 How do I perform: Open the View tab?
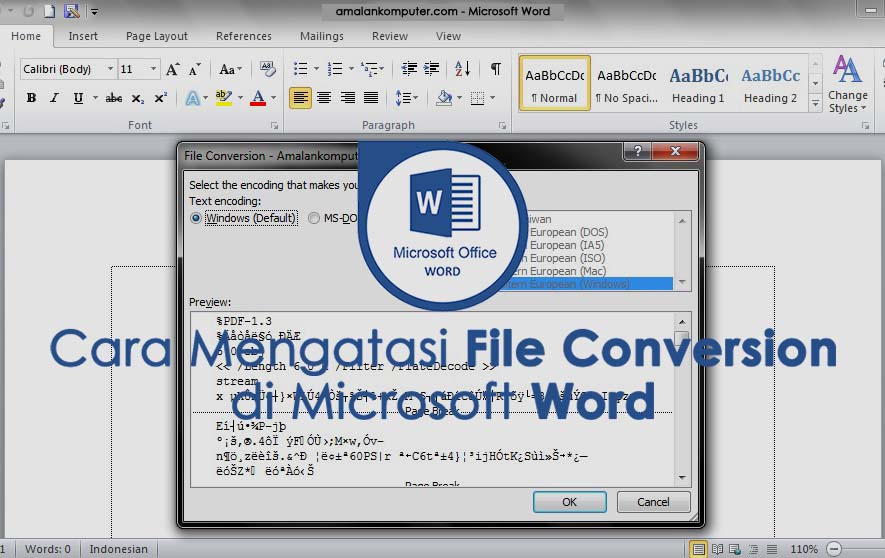[449, 36]
